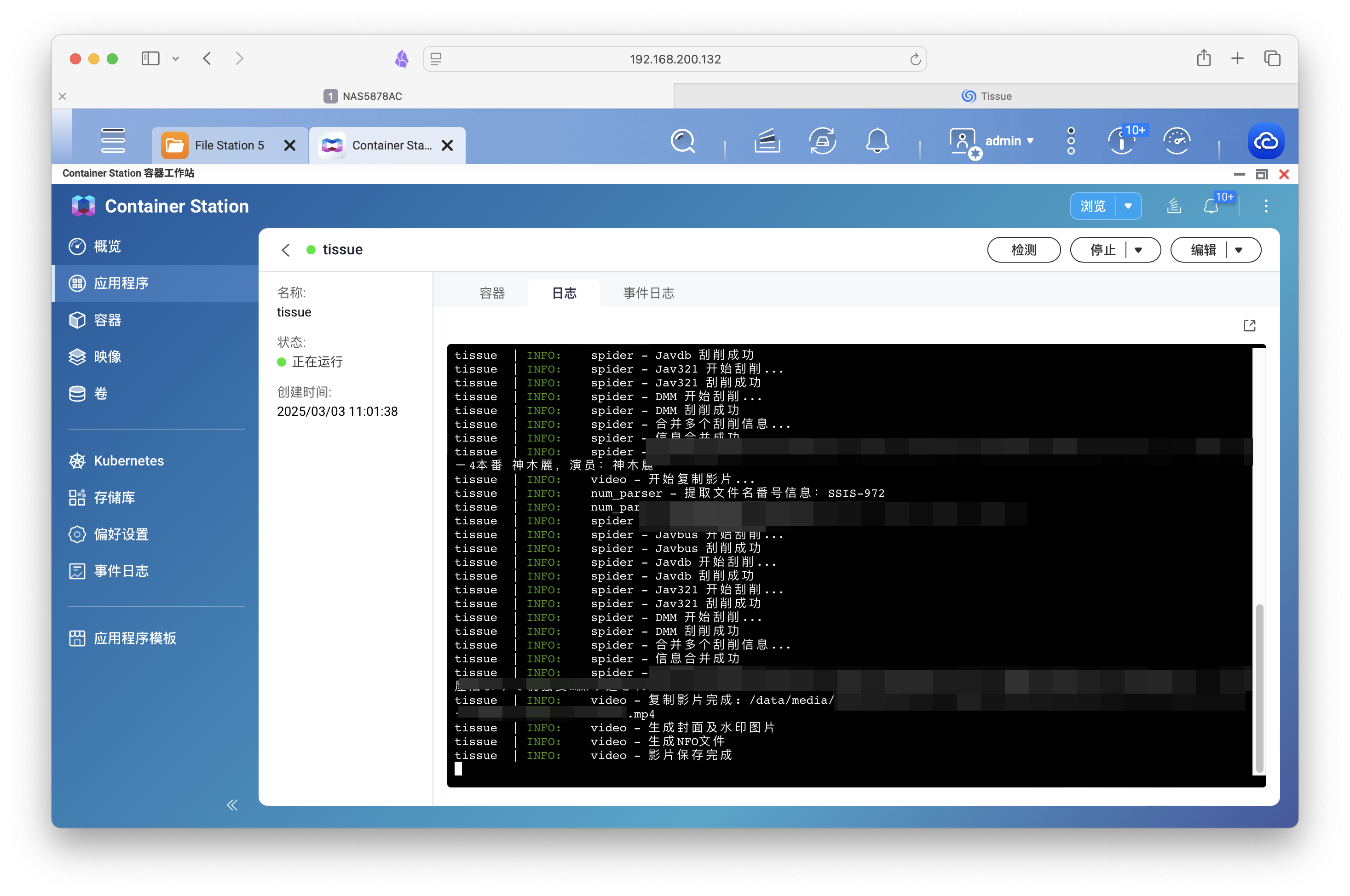
Task: Click the 正在运行 status text
Action: 317,362
